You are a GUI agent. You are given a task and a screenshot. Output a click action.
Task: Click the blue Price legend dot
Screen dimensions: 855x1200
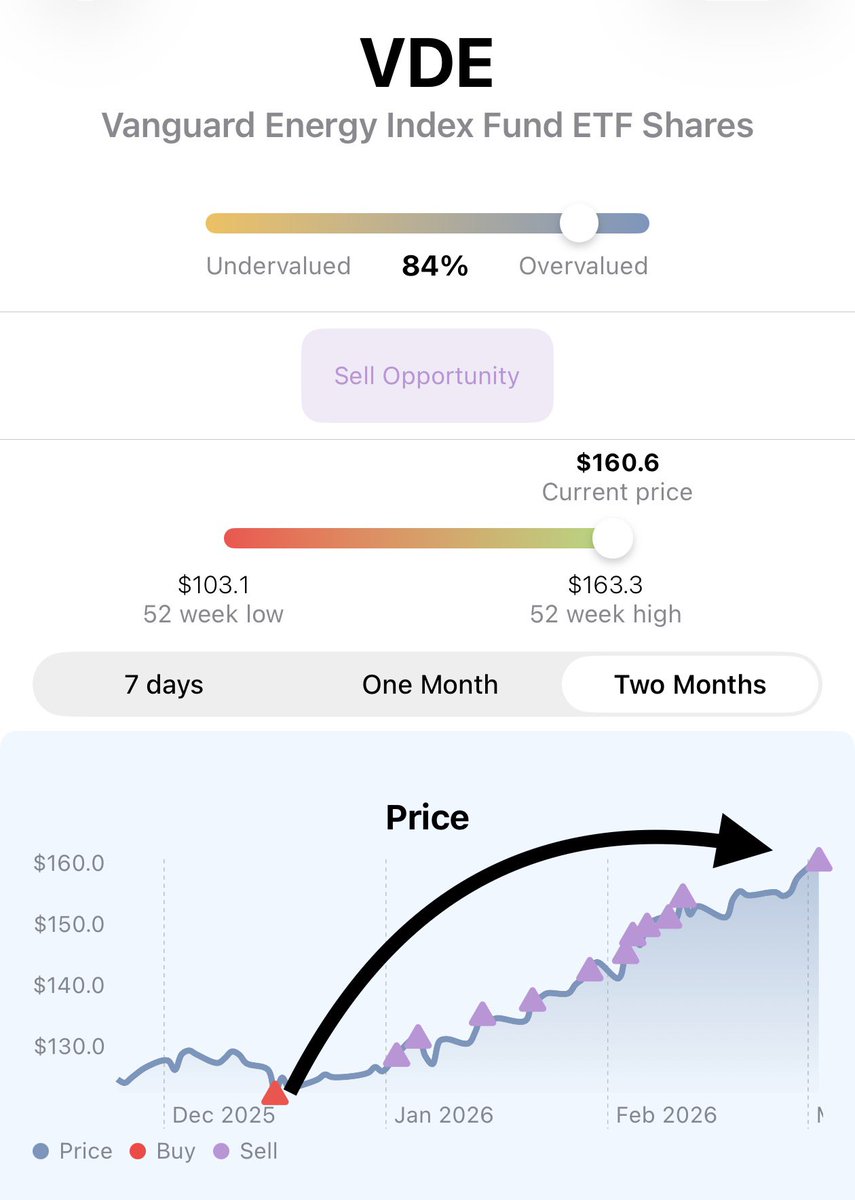[x=41, y=1151]
